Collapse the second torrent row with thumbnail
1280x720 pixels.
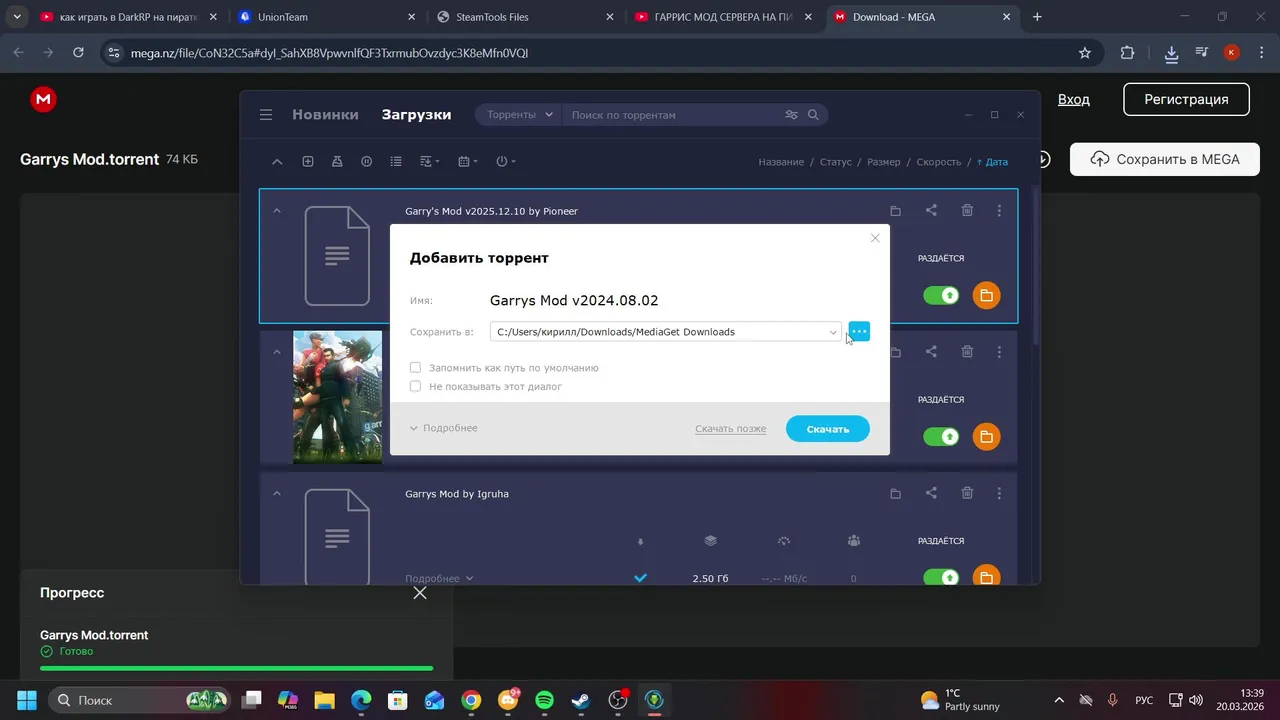pyautogui.click(x=277, y=352)
